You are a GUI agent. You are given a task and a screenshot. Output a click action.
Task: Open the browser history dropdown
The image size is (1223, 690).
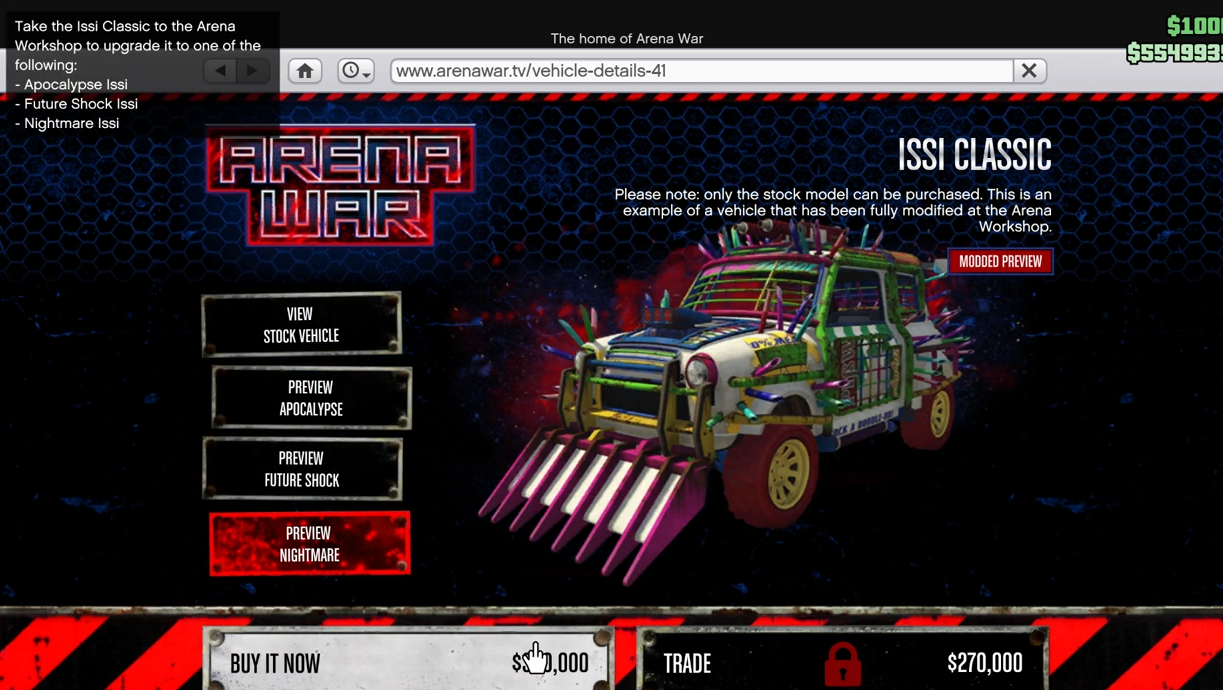coord(356,71)
